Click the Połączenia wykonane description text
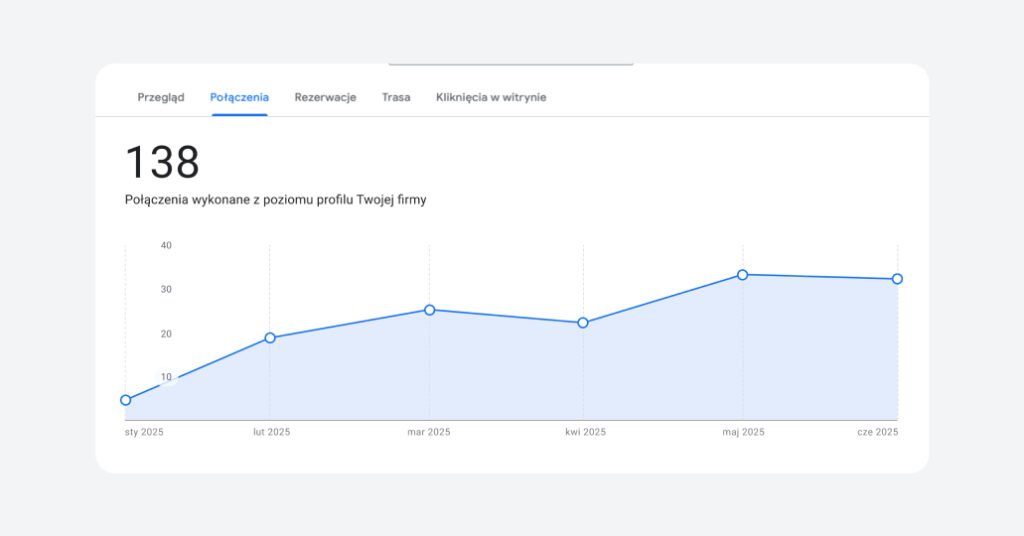Screen dimensions: 1024x536 pos(275,200)
